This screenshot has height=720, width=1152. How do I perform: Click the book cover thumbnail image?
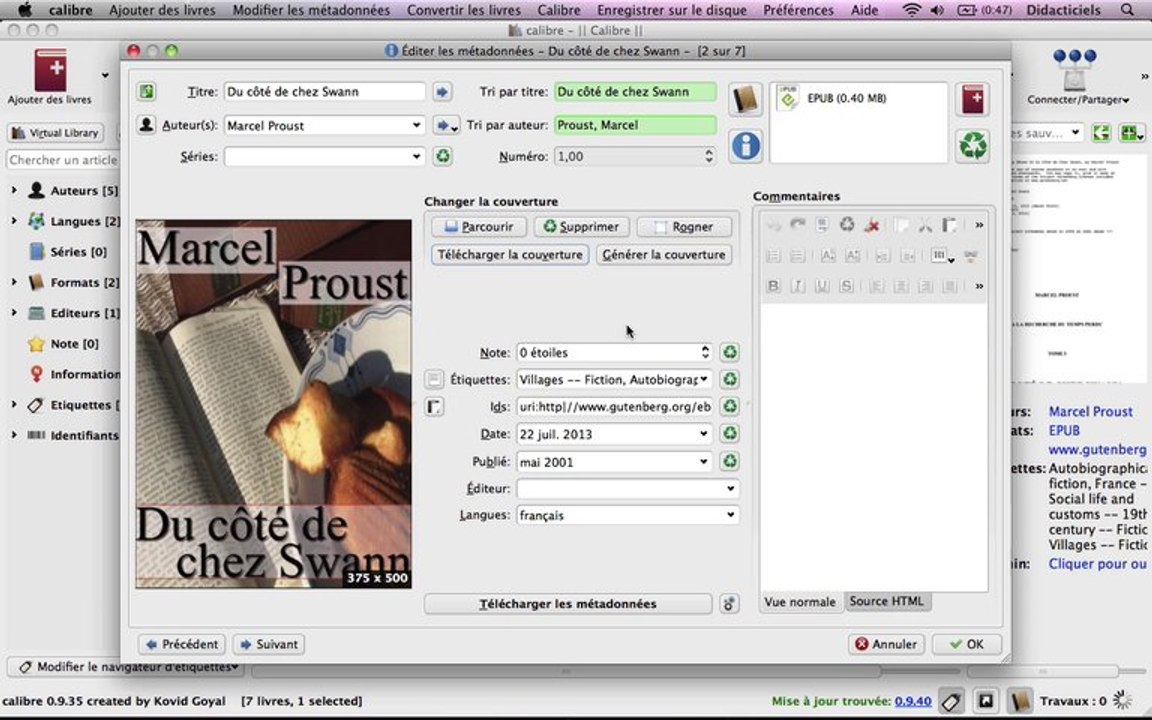point(273,403)
